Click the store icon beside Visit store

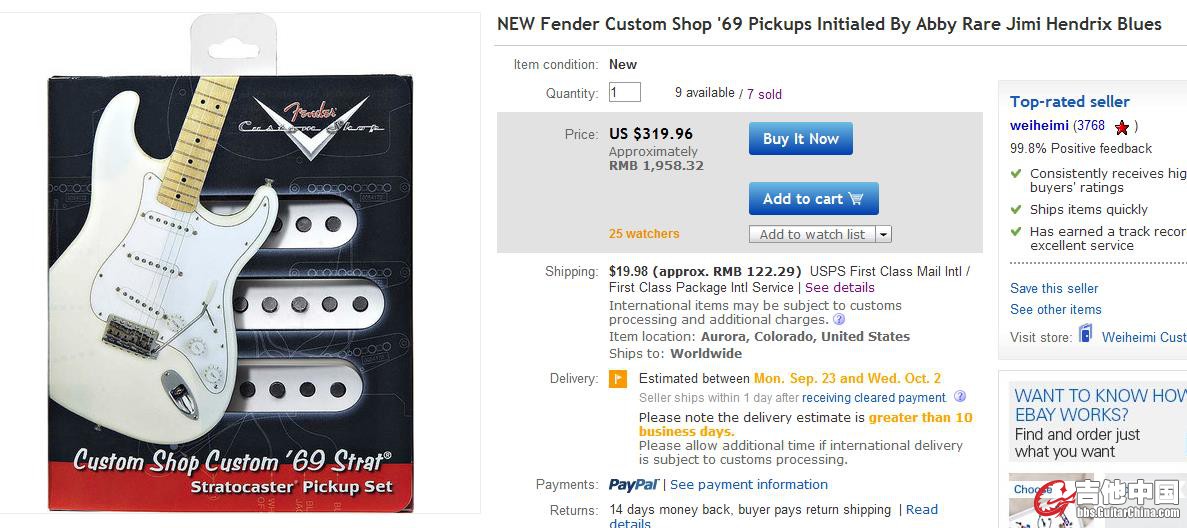(x=1086, y=335)
